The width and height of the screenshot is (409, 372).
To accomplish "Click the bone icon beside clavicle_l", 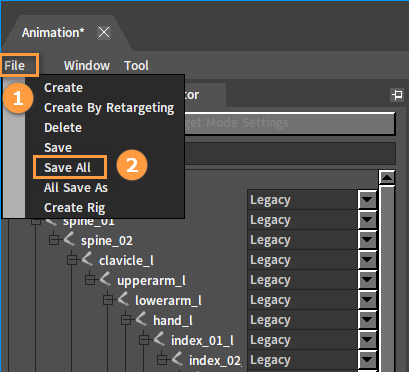I will pyautogui.click(x=87, y=259).
